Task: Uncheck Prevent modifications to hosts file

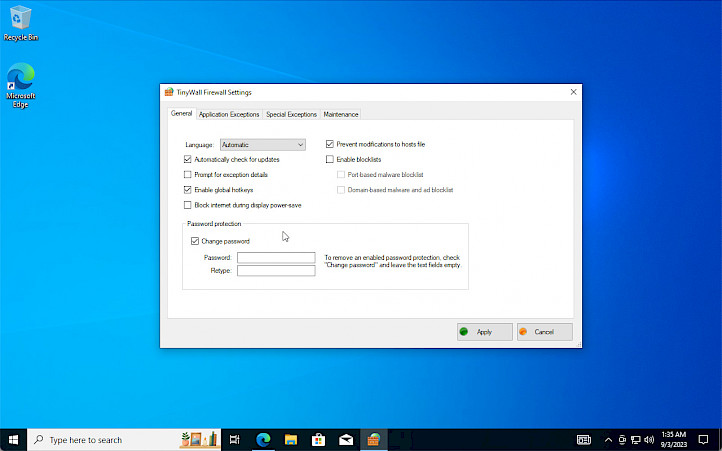Action: point(330,144)
